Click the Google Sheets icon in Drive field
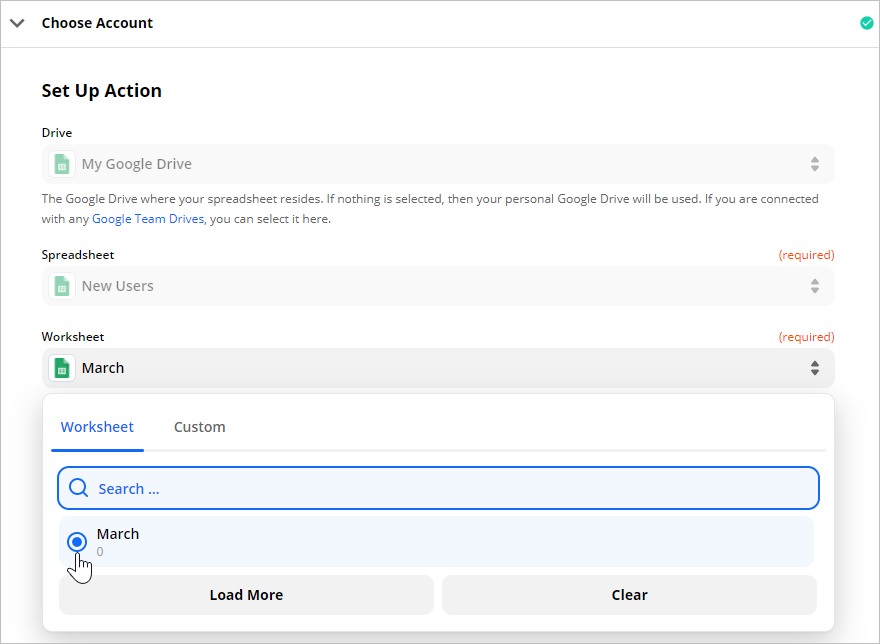The image size is (880, 644). pyautogui.click(x=62, y=164)
